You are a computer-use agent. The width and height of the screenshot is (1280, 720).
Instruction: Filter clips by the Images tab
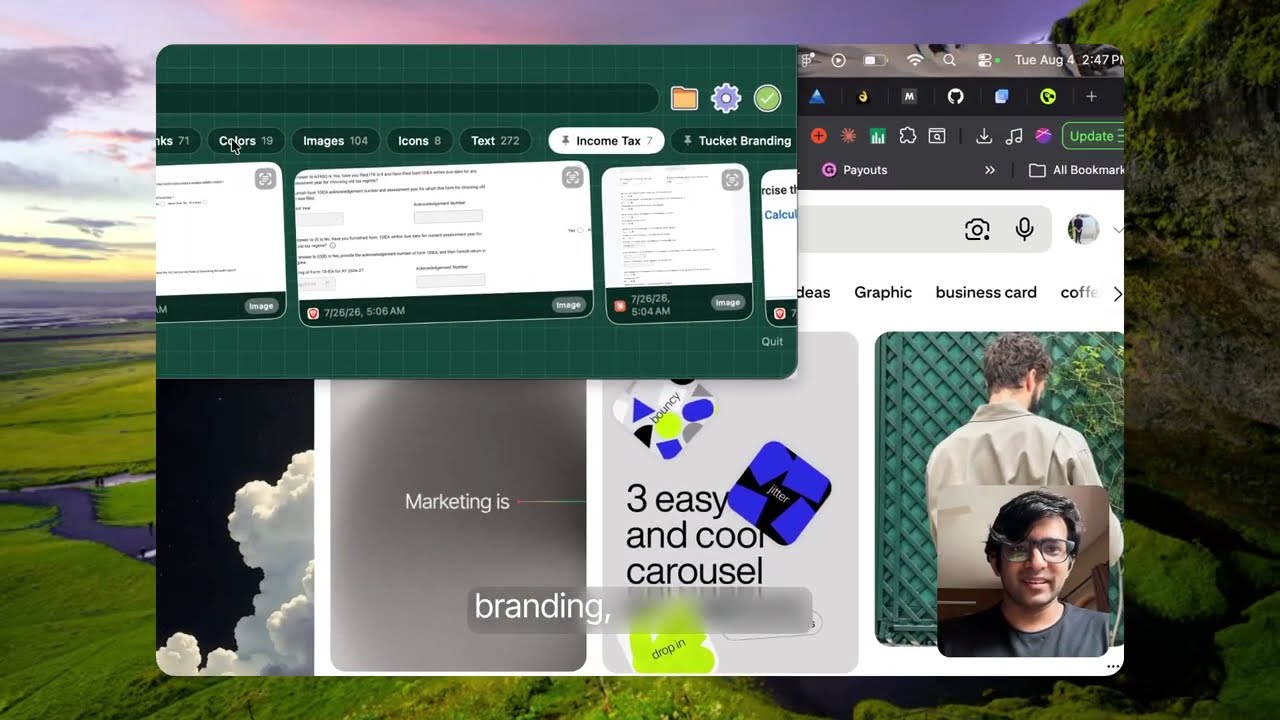(x=335, y=141)
